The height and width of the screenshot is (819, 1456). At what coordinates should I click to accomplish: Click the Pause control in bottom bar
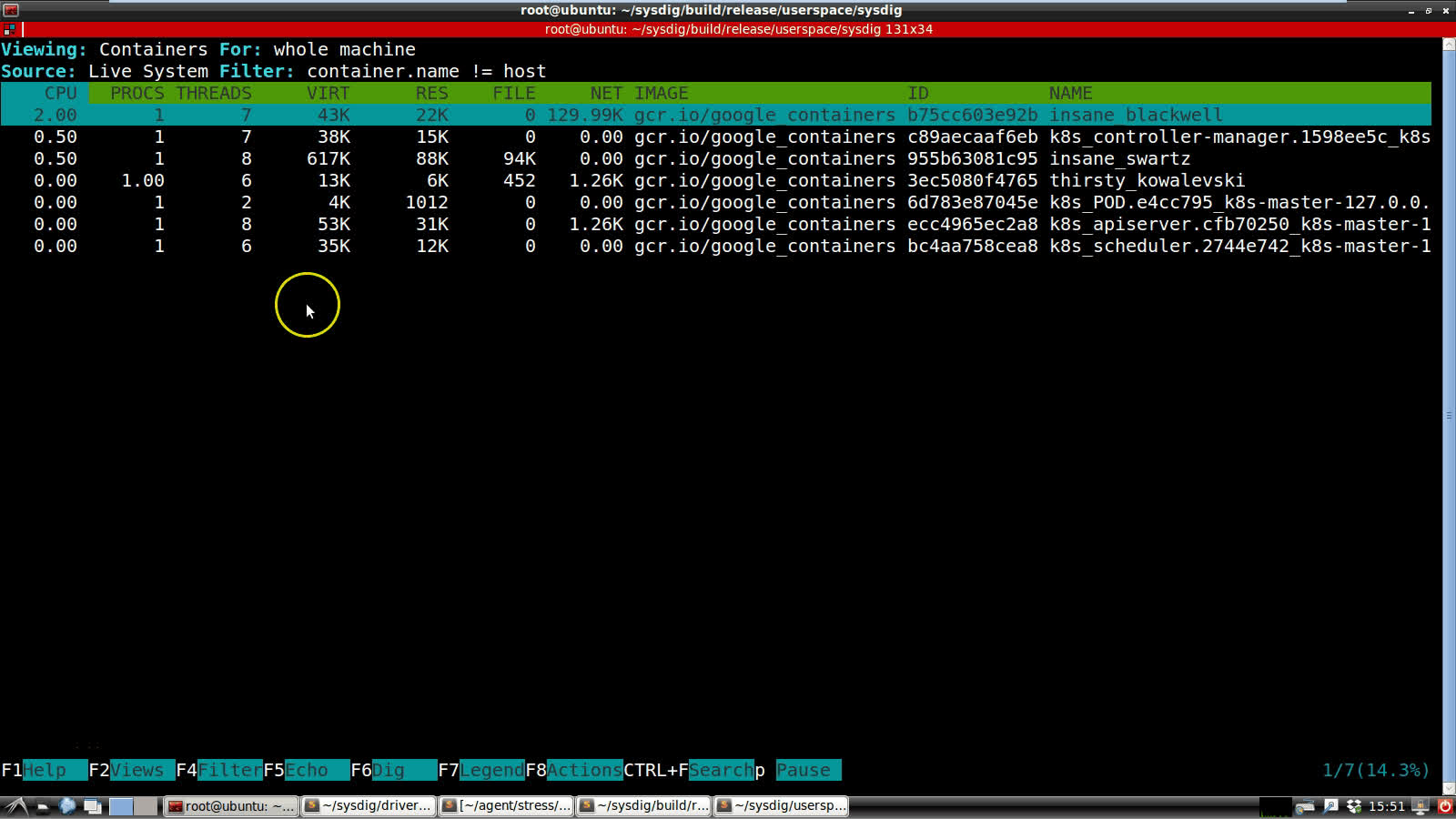click(x=798, y=771)
